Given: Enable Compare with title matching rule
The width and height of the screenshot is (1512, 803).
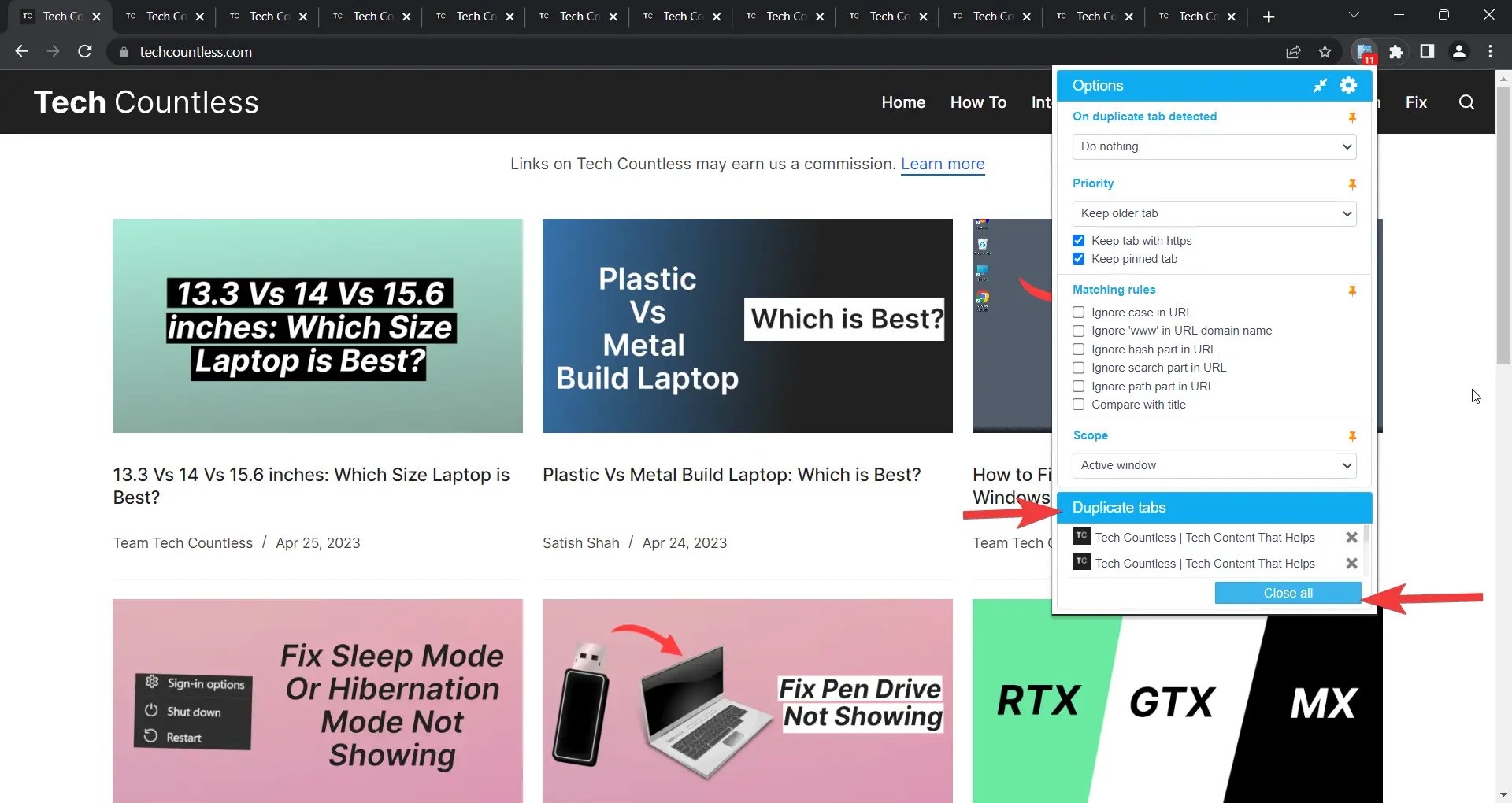Looking at the screenshot, I should 1079,405.
